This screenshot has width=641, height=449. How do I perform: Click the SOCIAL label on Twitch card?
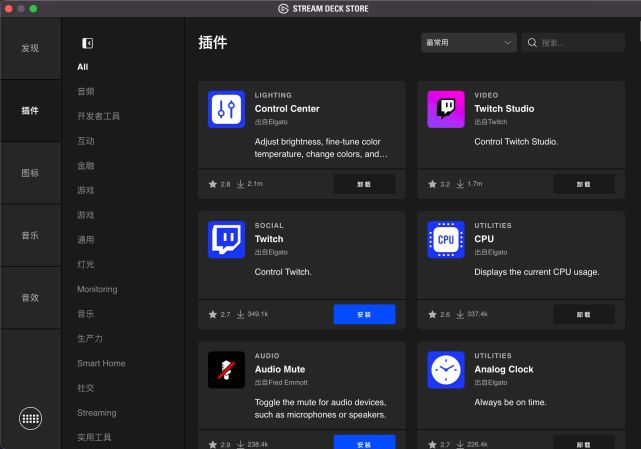(x=269, y=225)
